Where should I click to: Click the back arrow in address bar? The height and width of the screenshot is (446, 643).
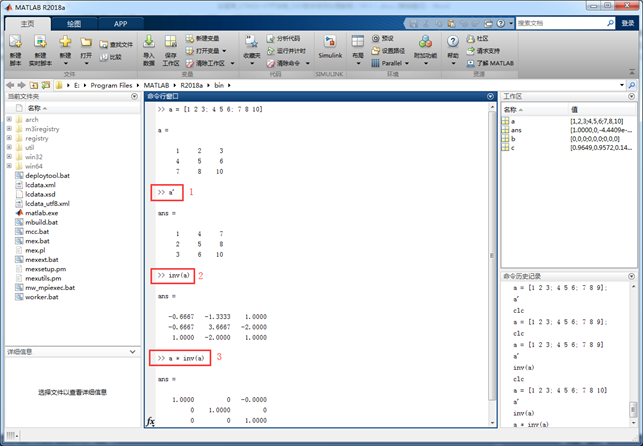tap(10, 85)
